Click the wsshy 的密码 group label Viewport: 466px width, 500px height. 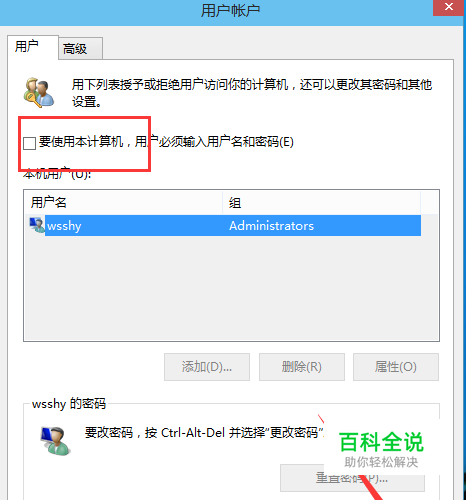point(69,404)
